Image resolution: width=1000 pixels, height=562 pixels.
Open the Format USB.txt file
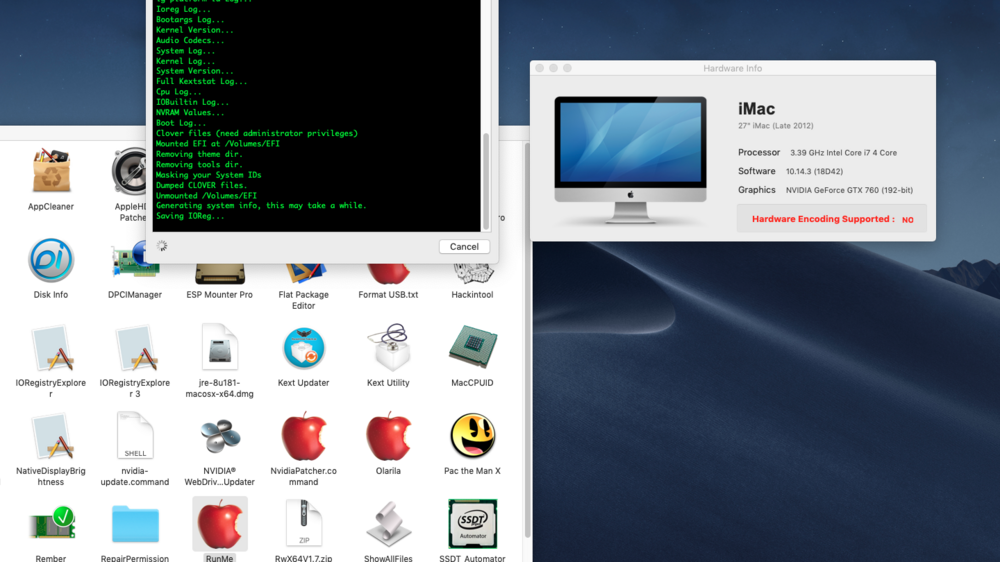pyautogui.click(x=388, y=273)
